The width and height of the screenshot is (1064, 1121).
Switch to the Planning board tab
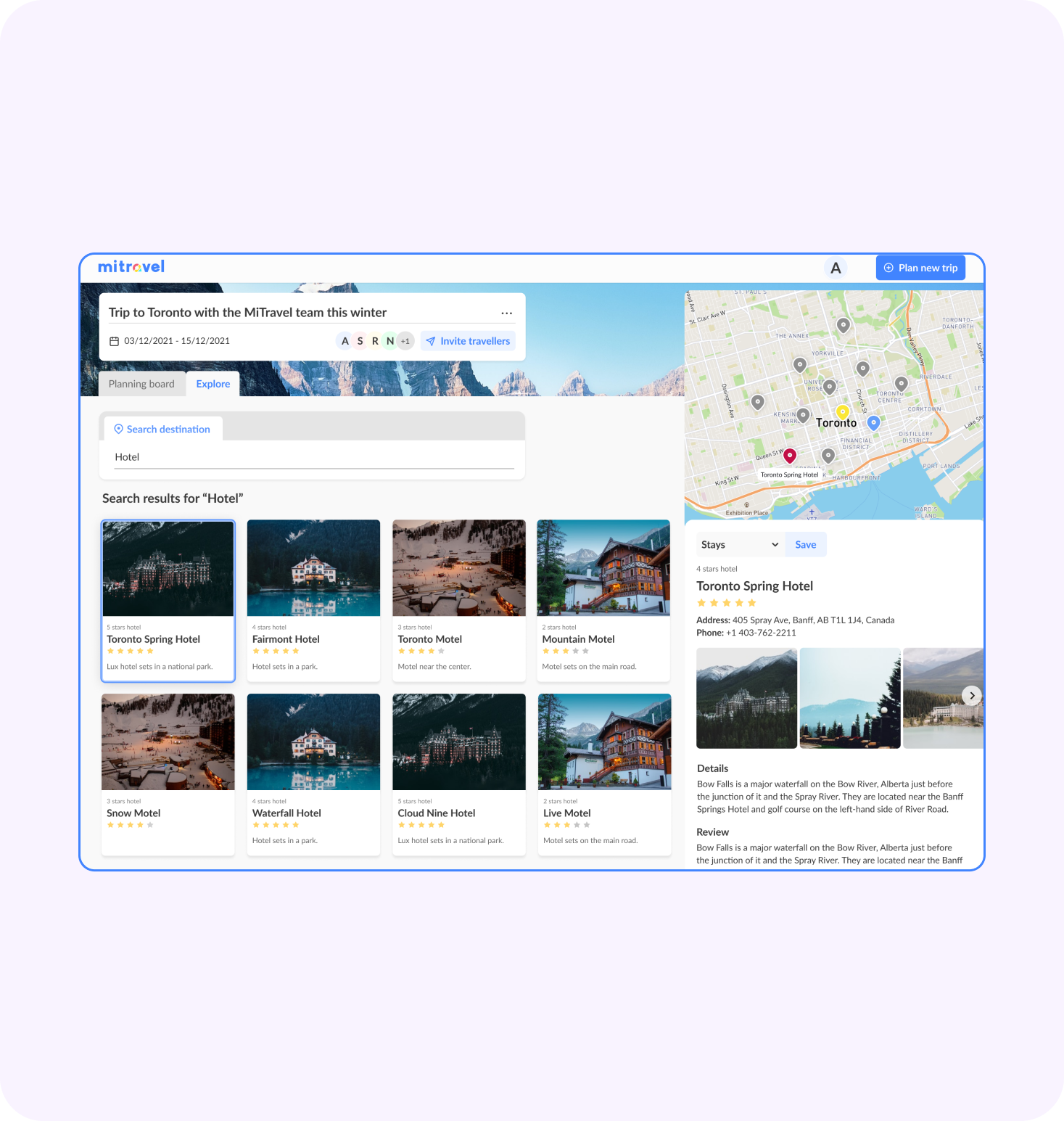pyautogui.click(x=141, y=384)
